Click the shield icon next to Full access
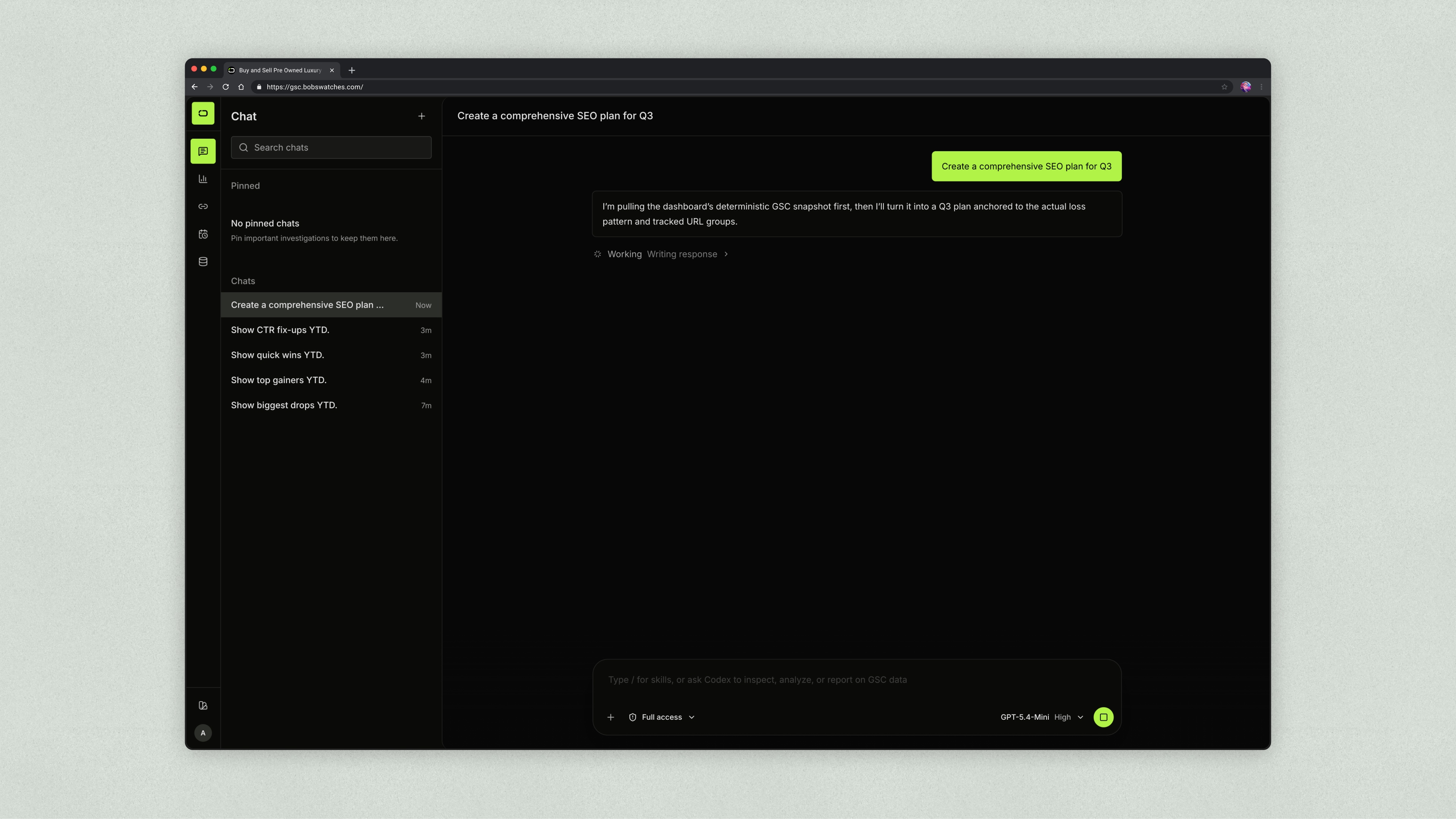This screenshot has width=1456, height=819. [x=632, y=717]
